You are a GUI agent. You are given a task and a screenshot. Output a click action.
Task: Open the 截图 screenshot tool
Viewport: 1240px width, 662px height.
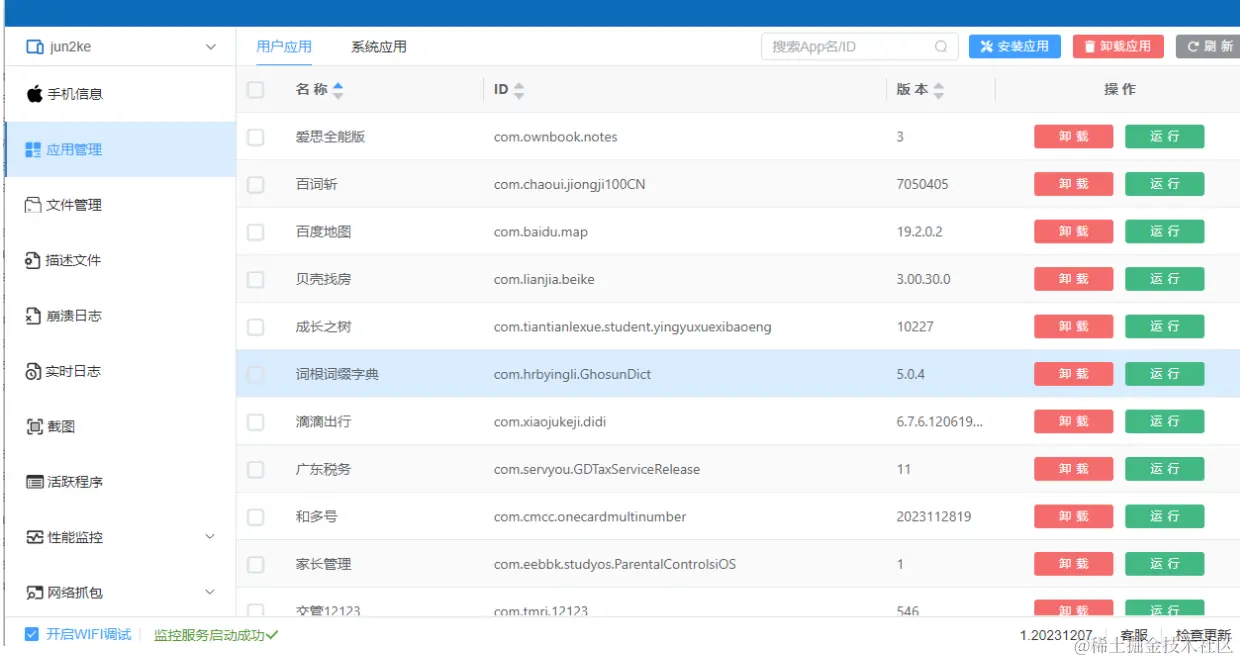point(50,426)
